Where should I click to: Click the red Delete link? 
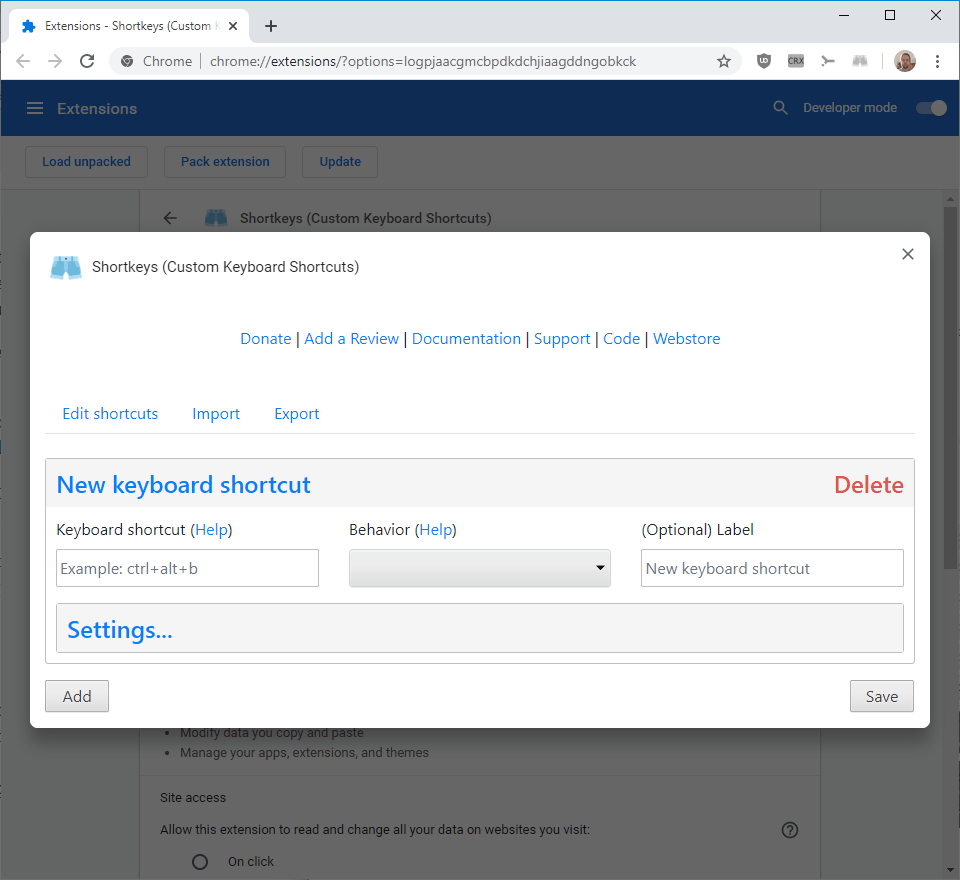[x=869, y=485]
